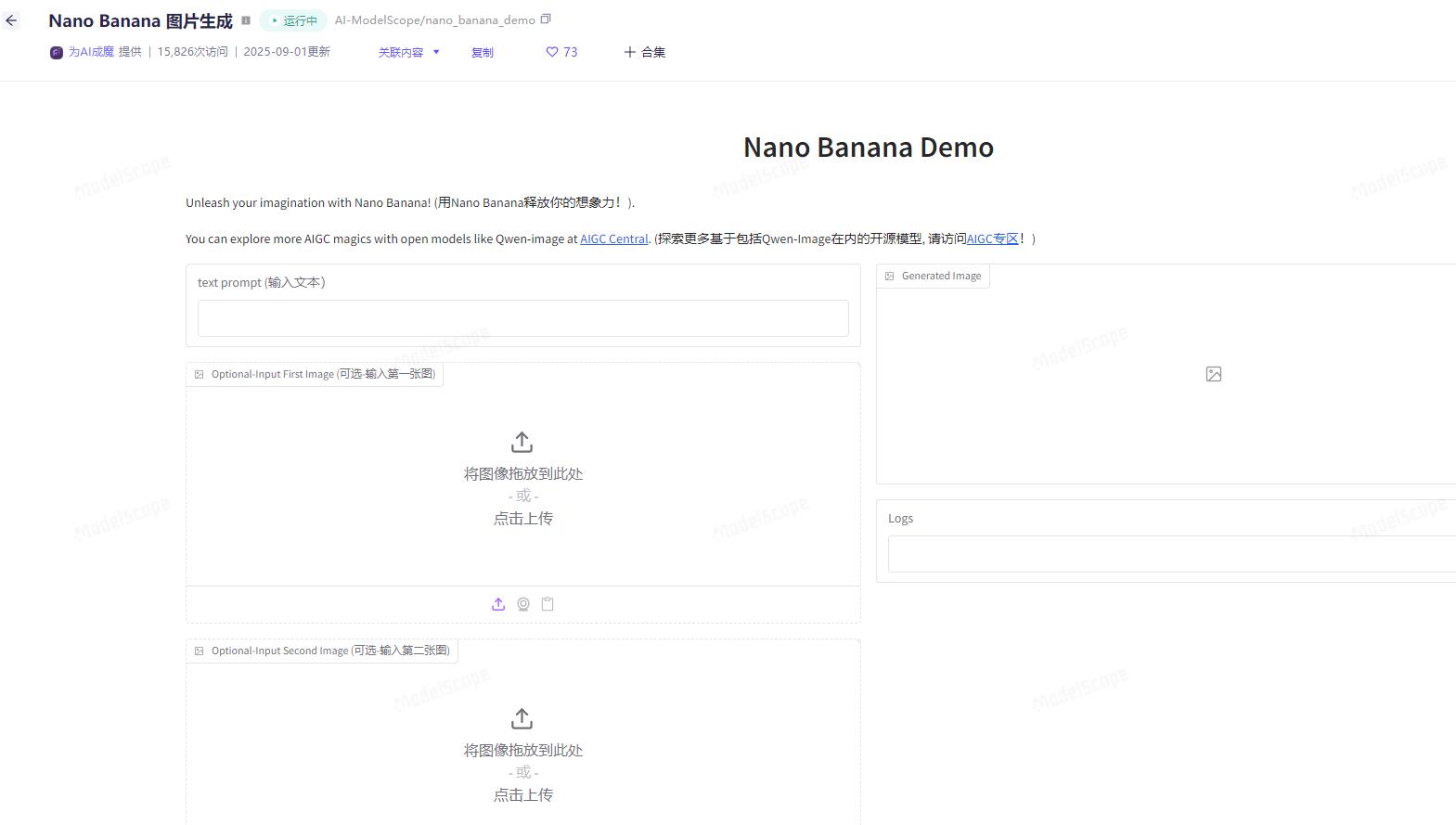The height and width of the screenshot is (825, 1456).
Task: Select upload source icon below First Image
Action: [x=498, y=604]
